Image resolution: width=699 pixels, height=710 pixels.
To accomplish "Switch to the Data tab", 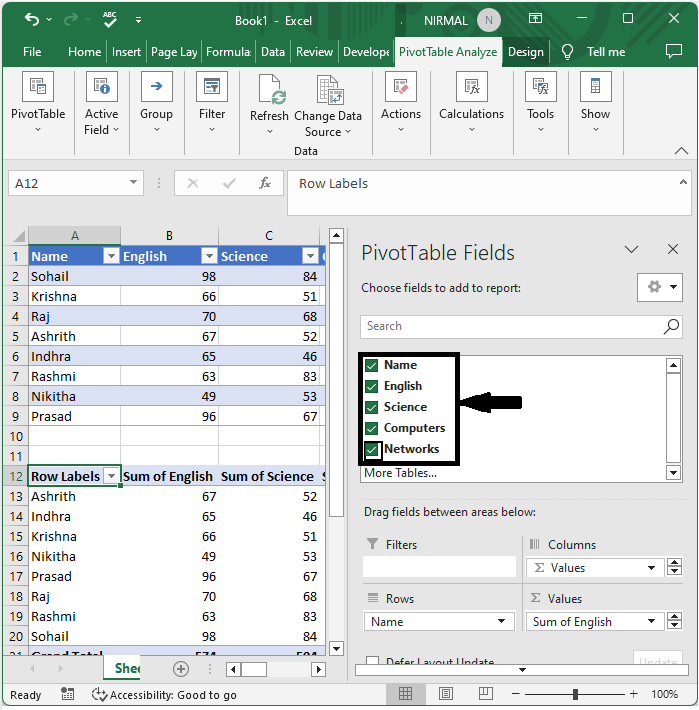I will tap(273, 52).
